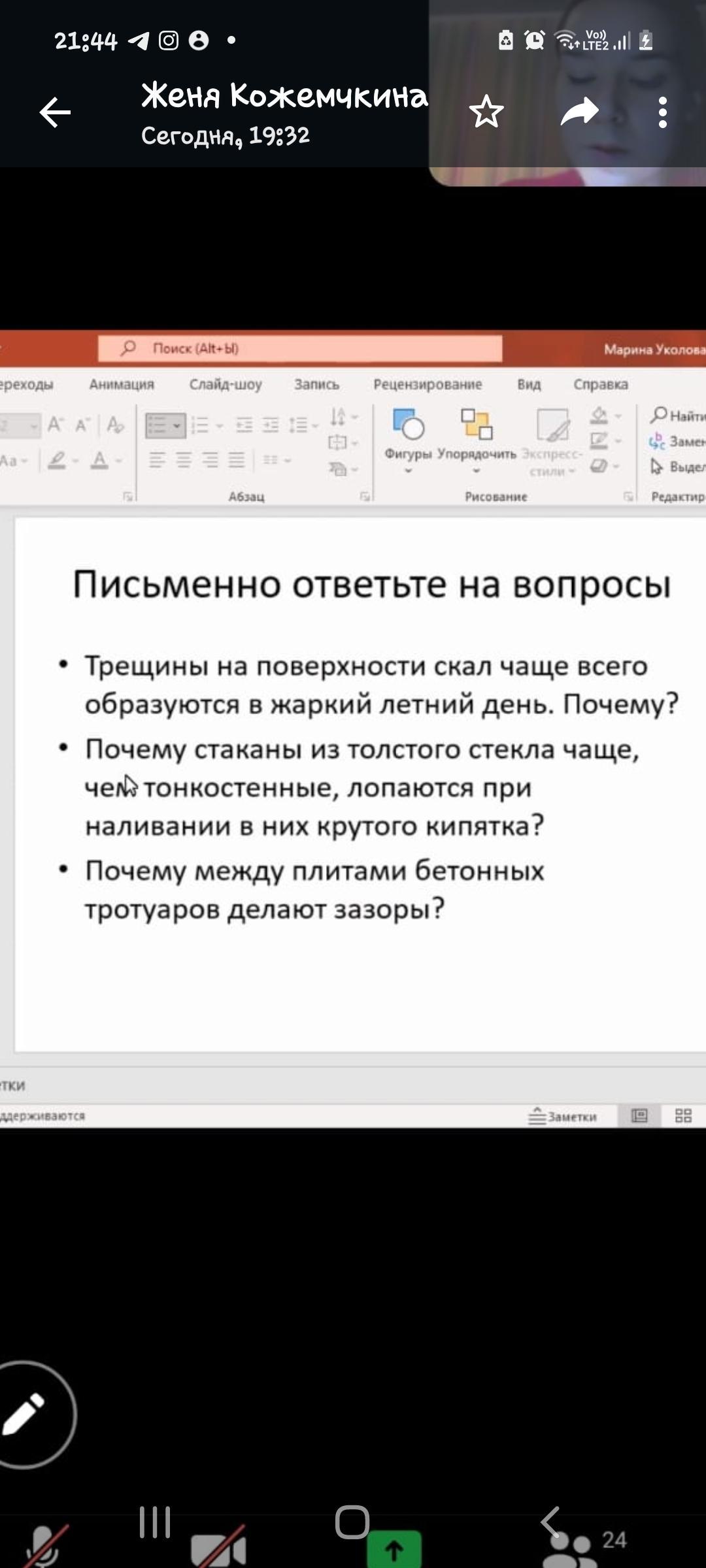The width and height of the screenshot is (706, 1568).
Task: Tap the share arrow icon
Action: pyautogui.click(x=580, y=112)
